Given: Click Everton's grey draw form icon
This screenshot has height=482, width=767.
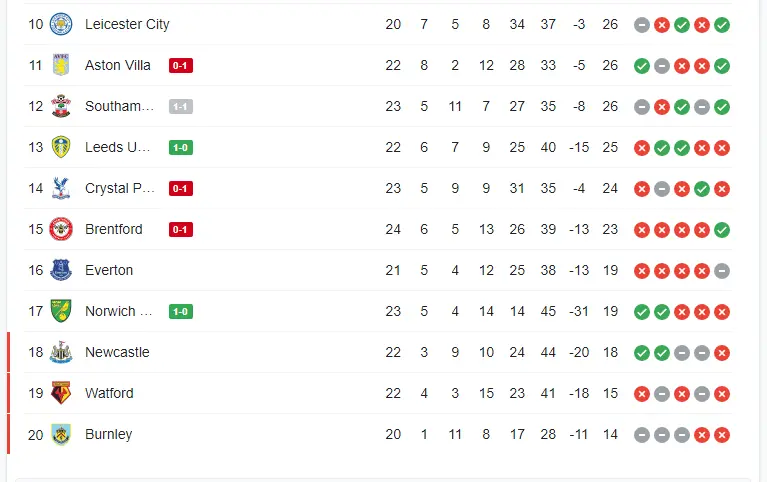Looking at the screenshot, I should coord(722,270).
